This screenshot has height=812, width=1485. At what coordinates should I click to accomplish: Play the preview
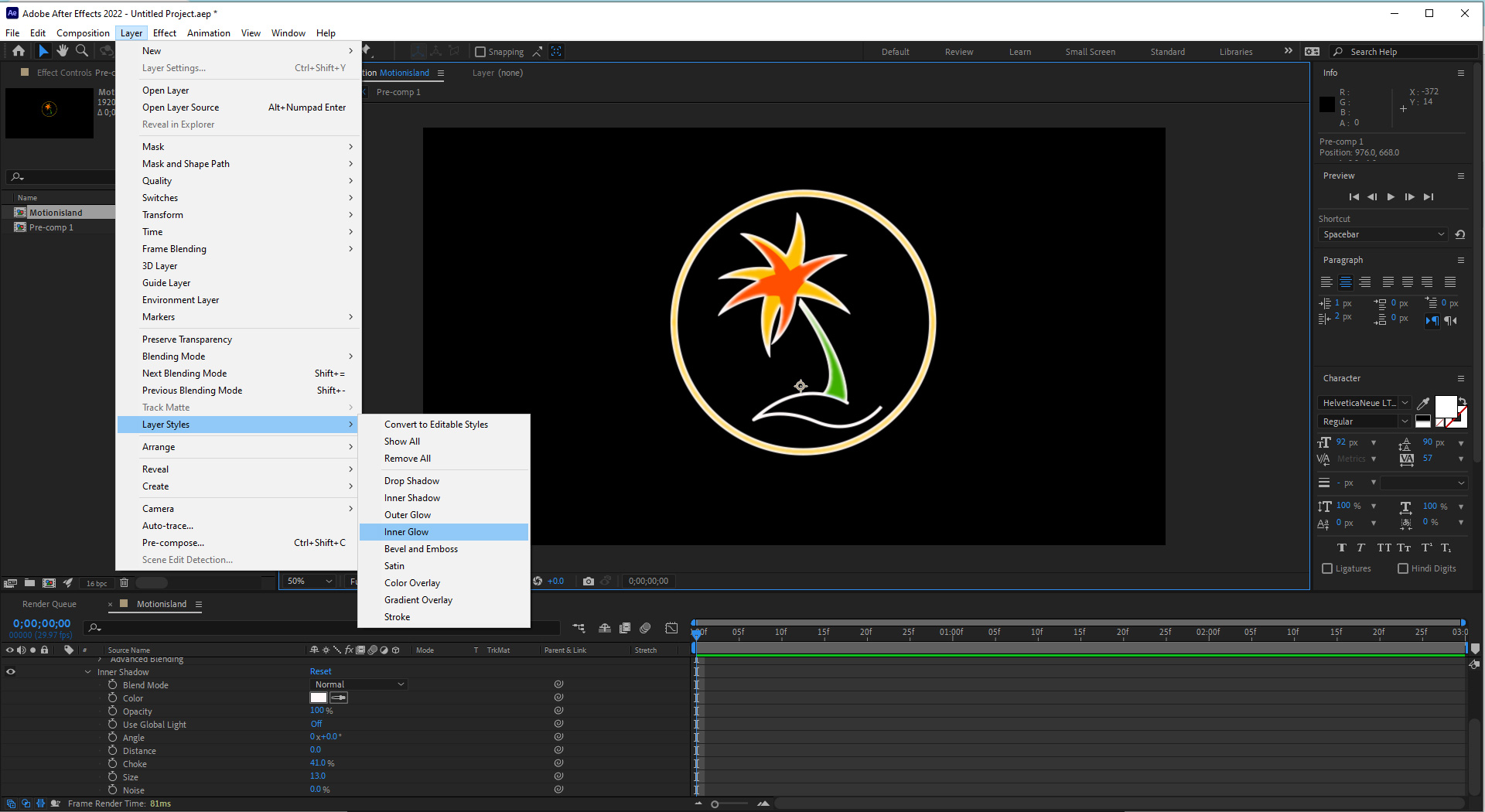point(1391,197)
